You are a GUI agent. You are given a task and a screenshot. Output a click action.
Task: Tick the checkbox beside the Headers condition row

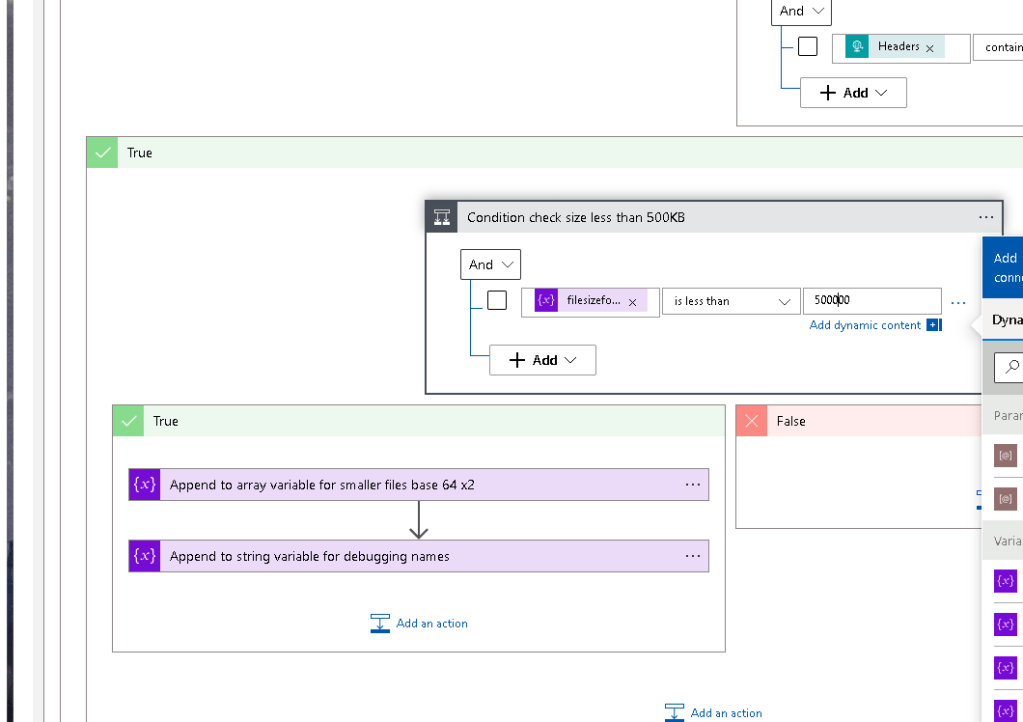coord(808,46)
